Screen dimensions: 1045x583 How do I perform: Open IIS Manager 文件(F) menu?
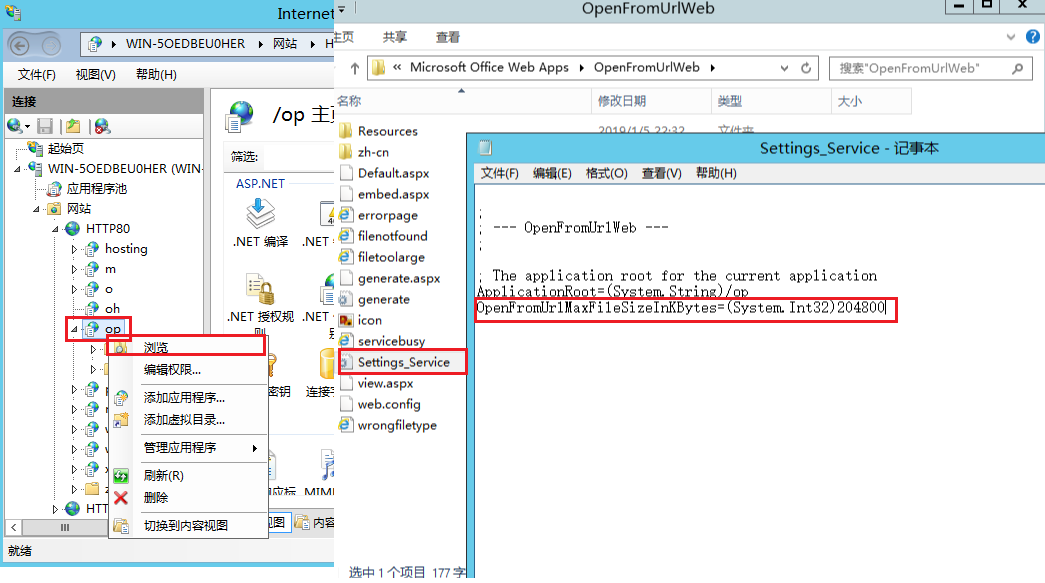pos(37,75)
